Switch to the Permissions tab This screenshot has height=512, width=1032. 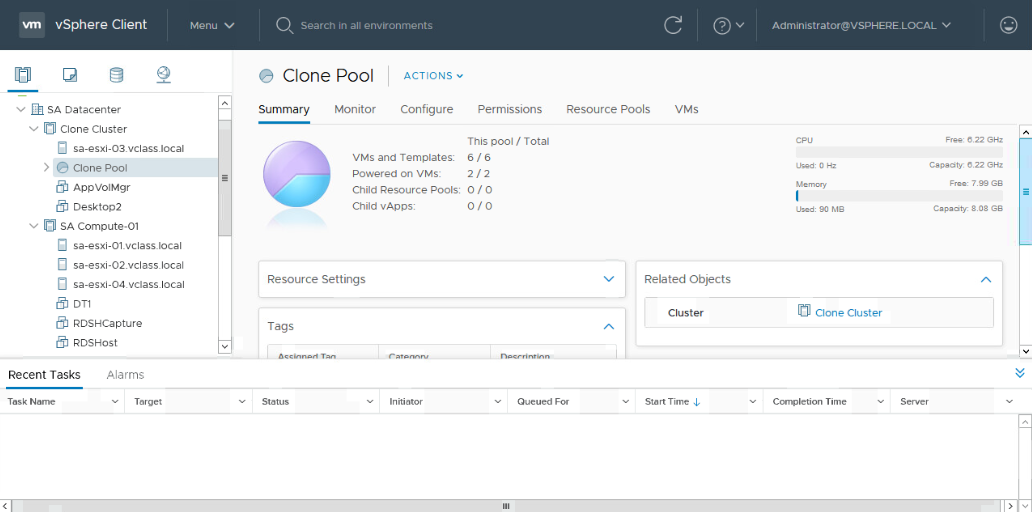(x=509, y=109)
